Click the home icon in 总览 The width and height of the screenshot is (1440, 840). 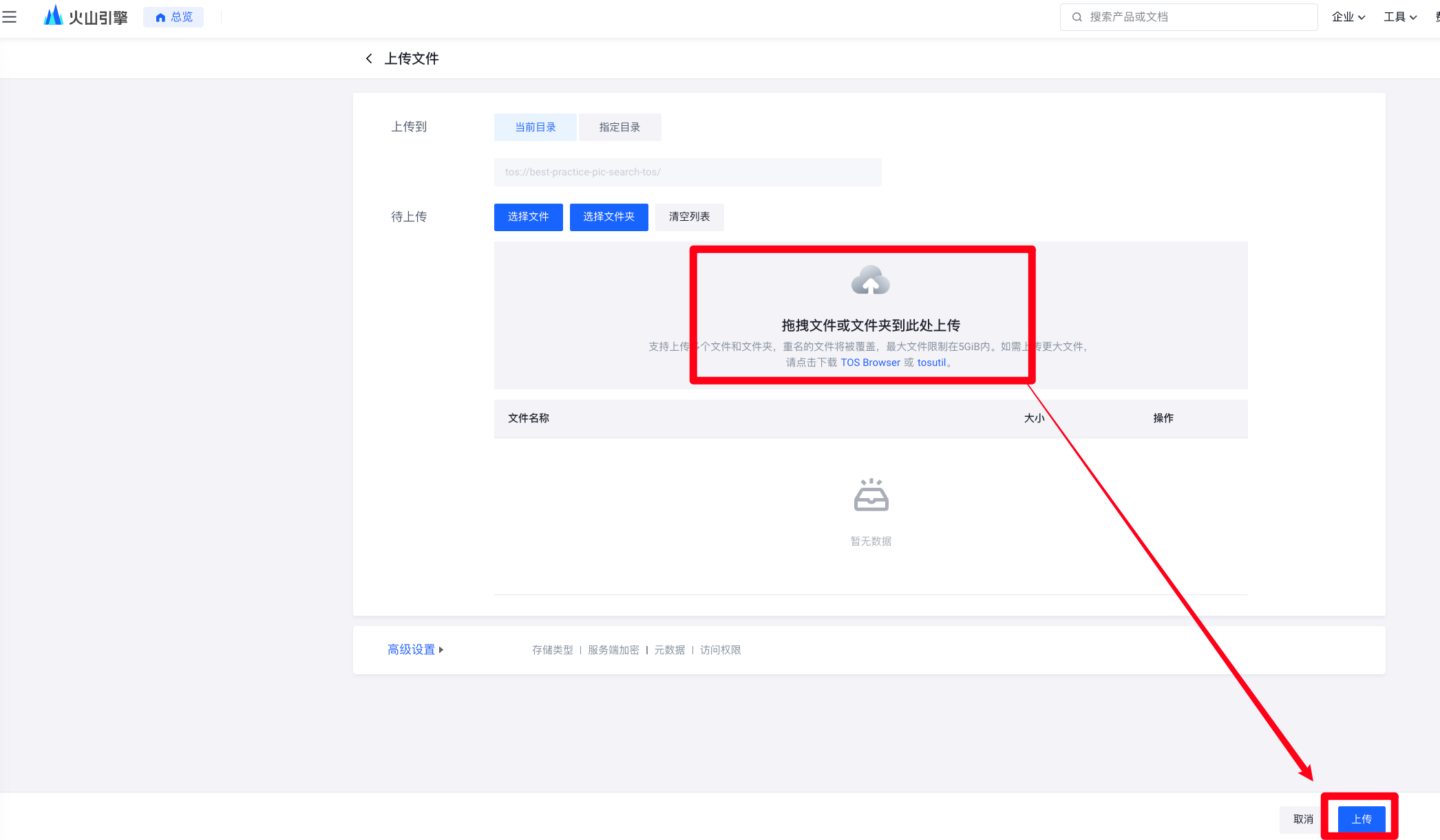pos(160,17)
